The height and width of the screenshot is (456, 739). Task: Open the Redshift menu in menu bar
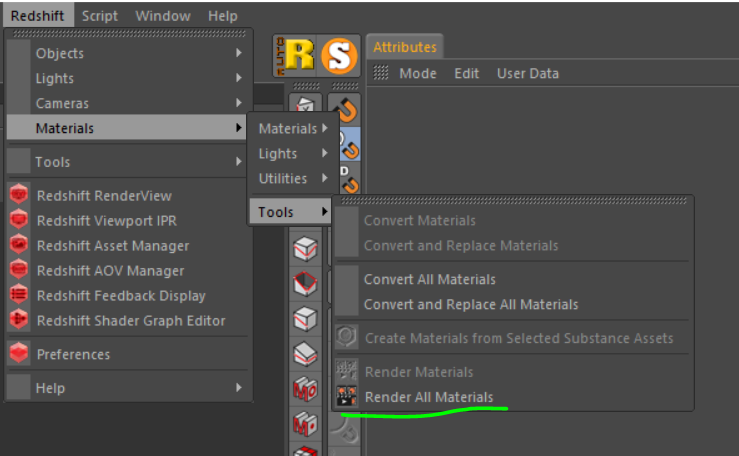coord(38,16)
